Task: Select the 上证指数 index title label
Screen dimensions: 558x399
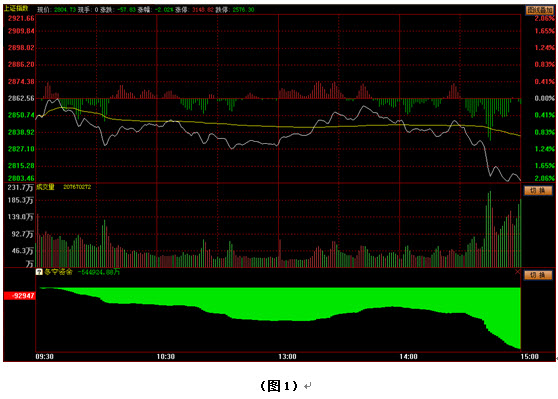Action: point(16,9)
